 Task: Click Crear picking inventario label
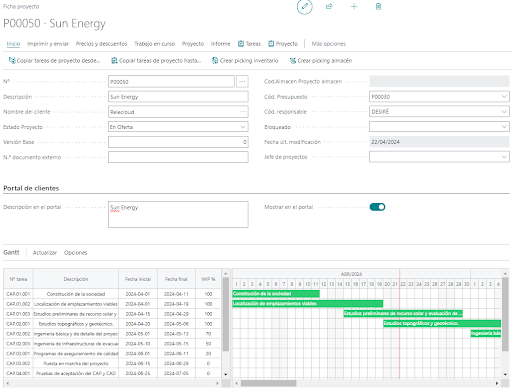[249, 61]
